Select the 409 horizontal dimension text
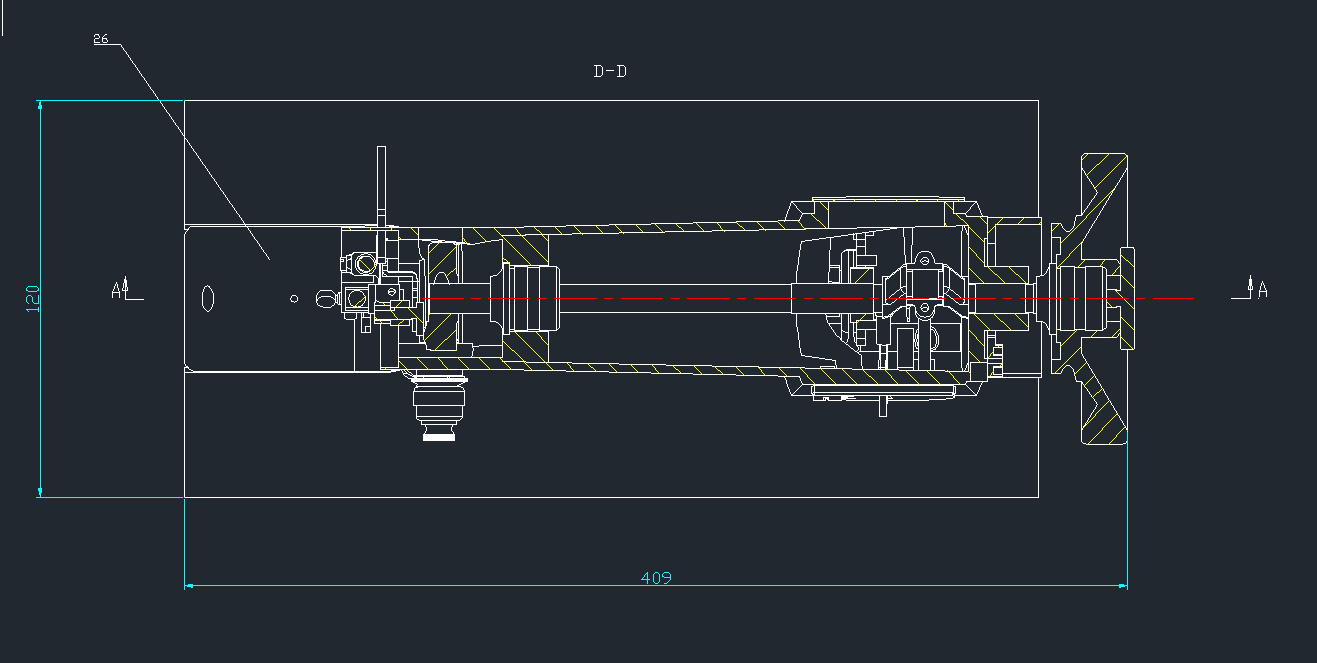 pos(656,578)
